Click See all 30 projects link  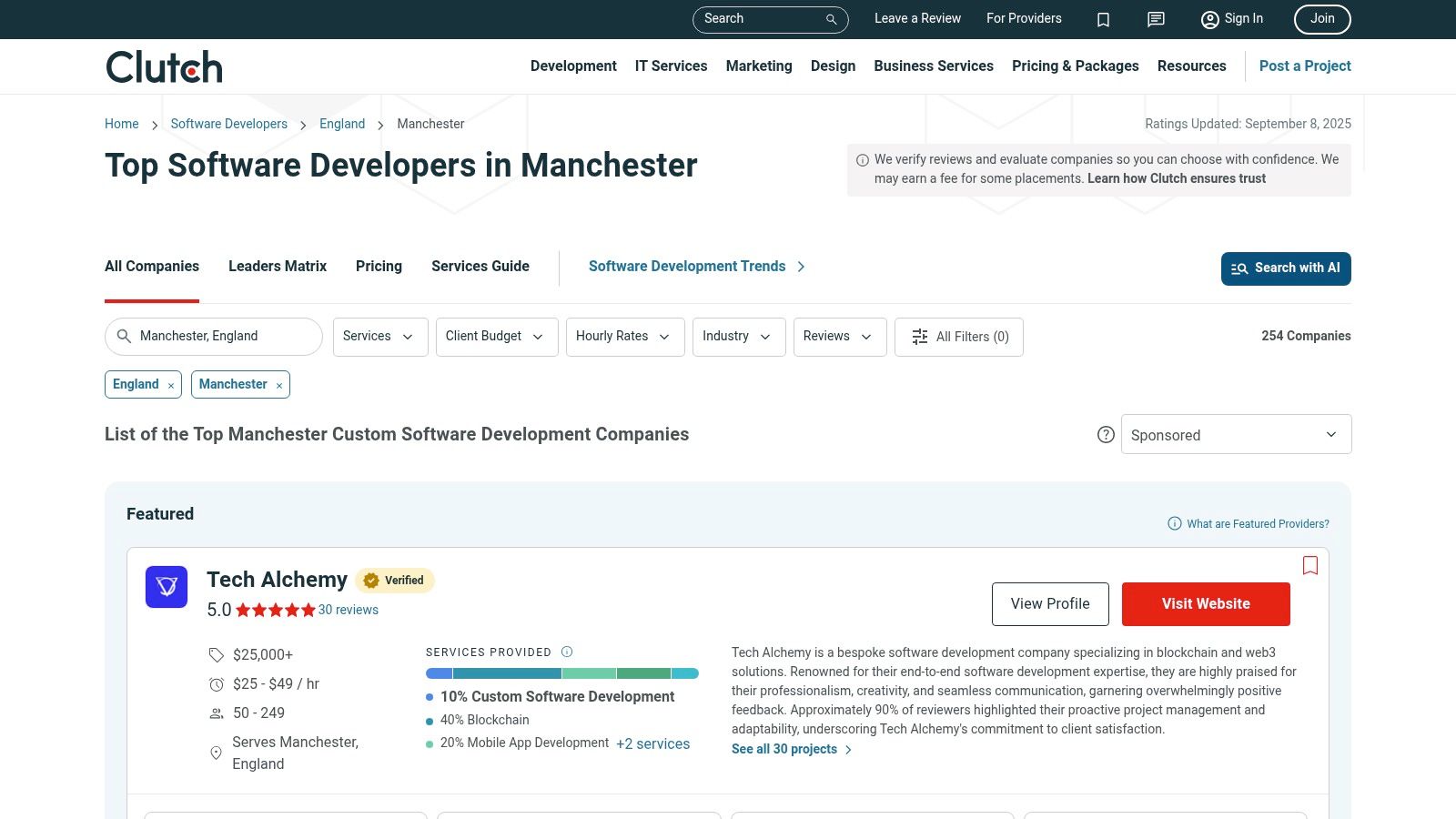coord(792,750)
